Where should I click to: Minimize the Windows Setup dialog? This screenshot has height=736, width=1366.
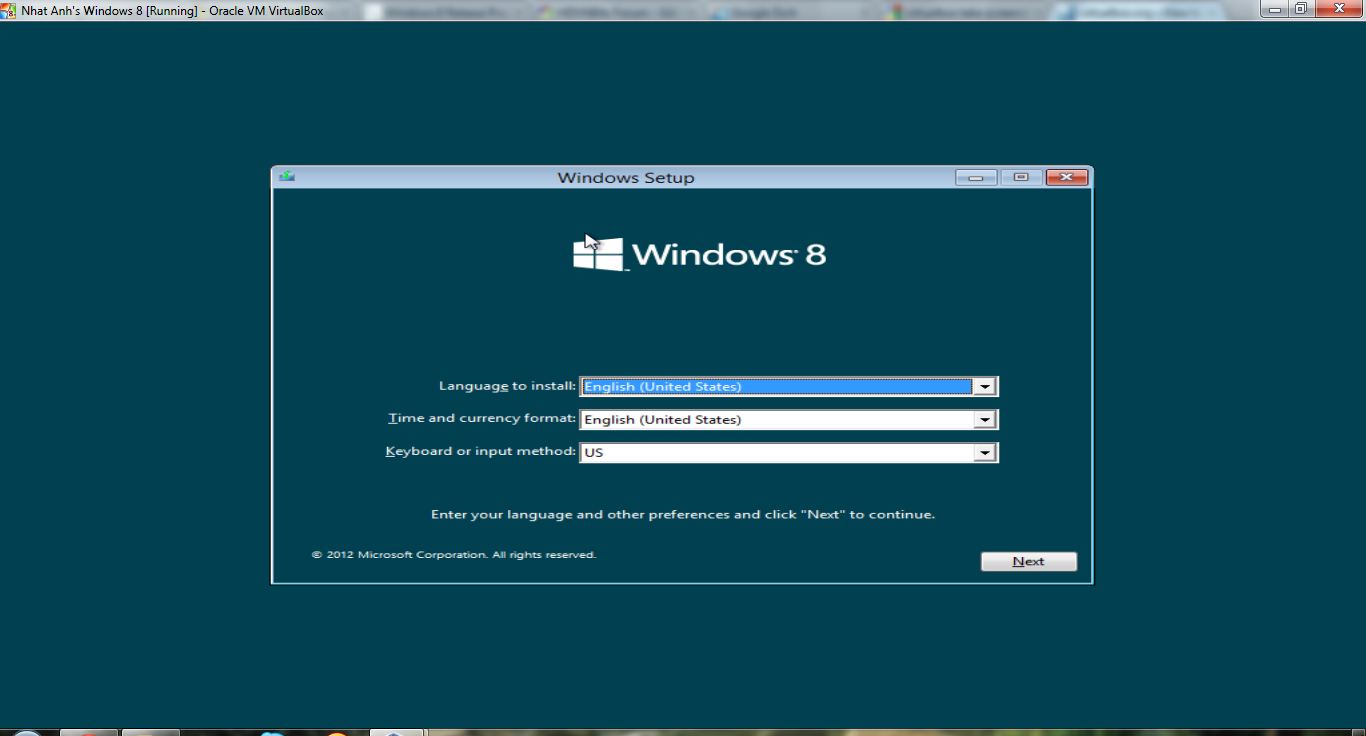(975, 177)
